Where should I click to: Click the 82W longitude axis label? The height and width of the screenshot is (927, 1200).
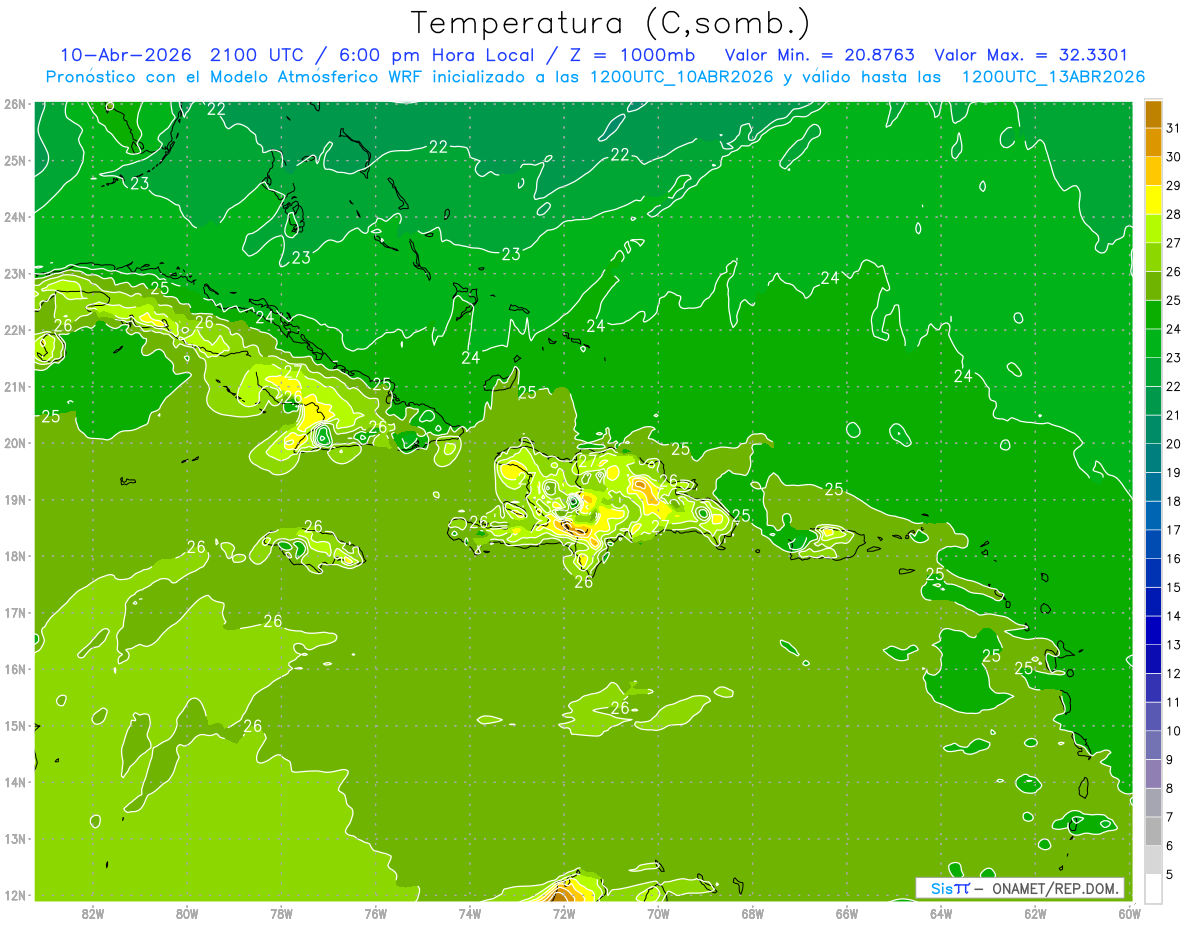[x=93, y=913]
